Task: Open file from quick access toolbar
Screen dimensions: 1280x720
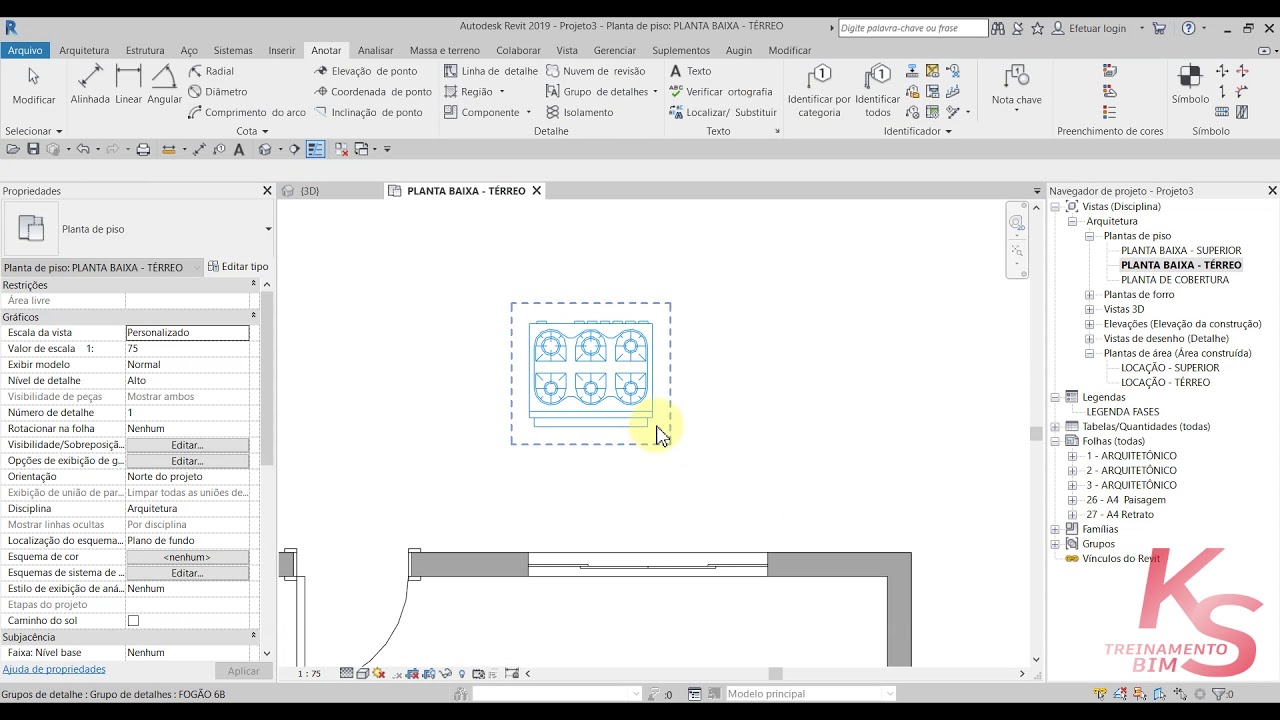Action: tap(13, 149)
